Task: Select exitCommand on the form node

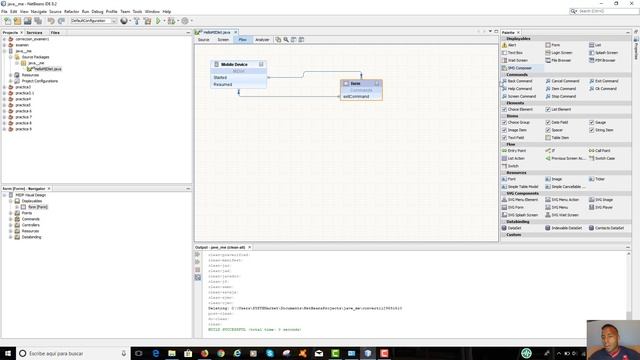Action: click(356, 97)
